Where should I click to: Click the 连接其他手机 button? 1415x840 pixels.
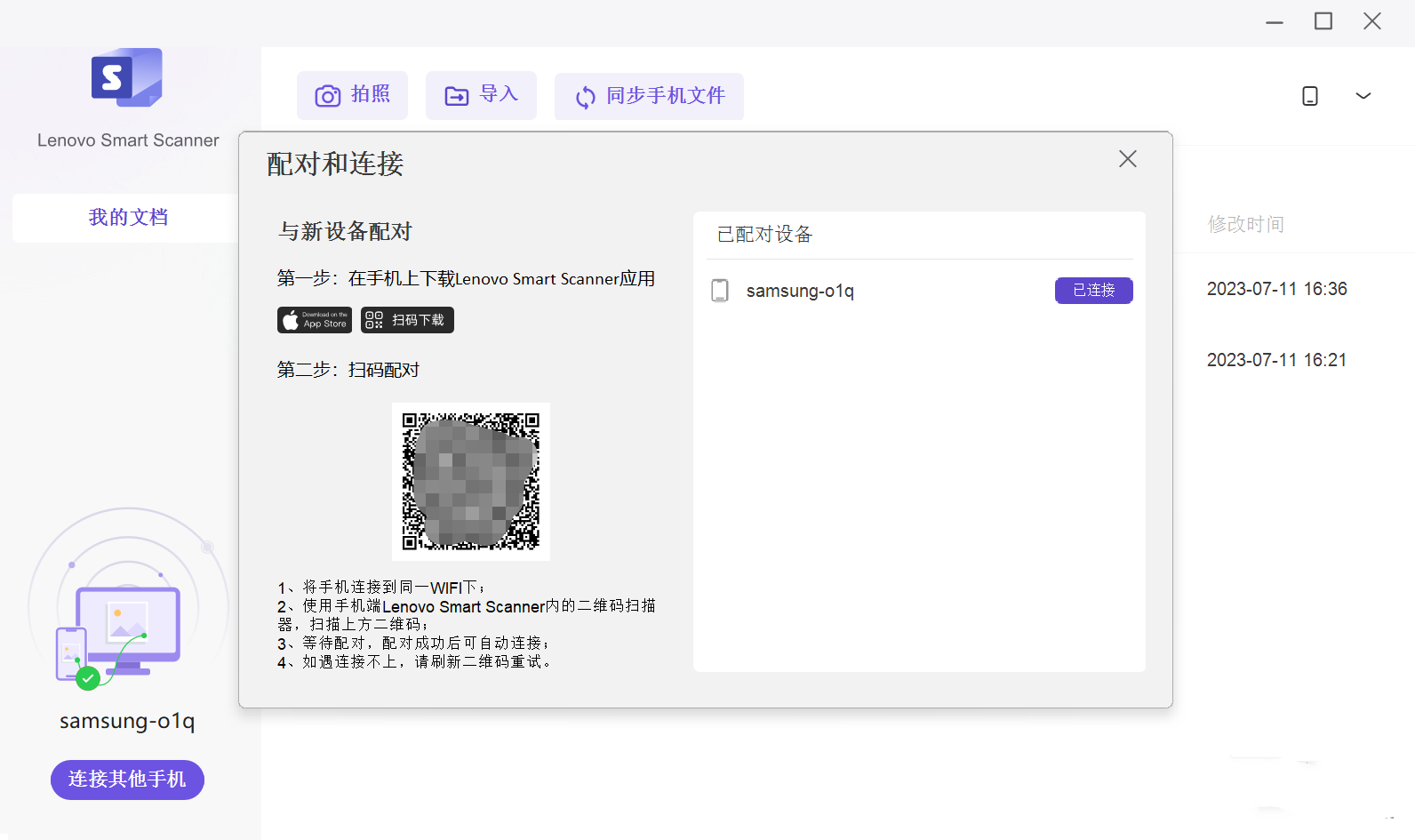(x=127, y=780)
